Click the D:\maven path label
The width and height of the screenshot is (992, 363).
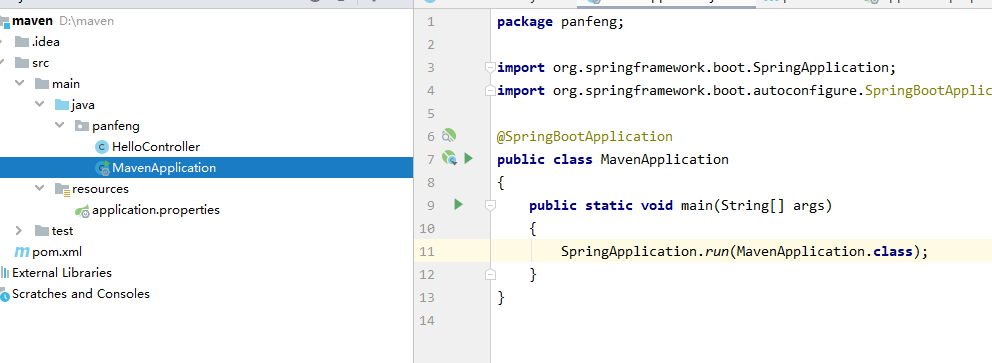(x=87, y=21)
